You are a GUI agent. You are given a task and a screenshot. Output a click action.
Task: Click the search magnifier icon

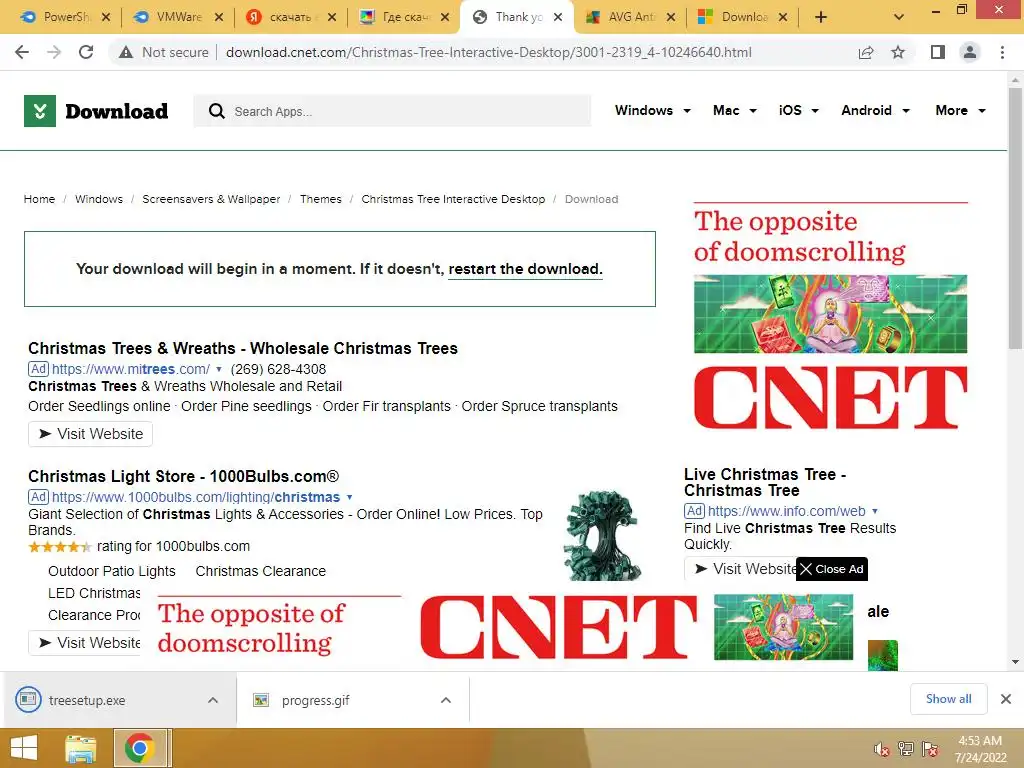[x=217, y=111]
